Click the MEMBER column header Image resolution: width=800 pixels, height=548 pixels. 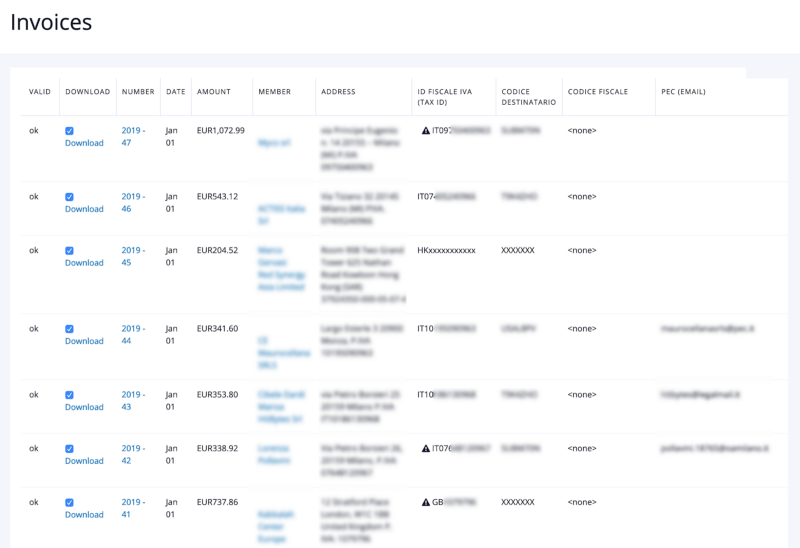click(274, 92)
